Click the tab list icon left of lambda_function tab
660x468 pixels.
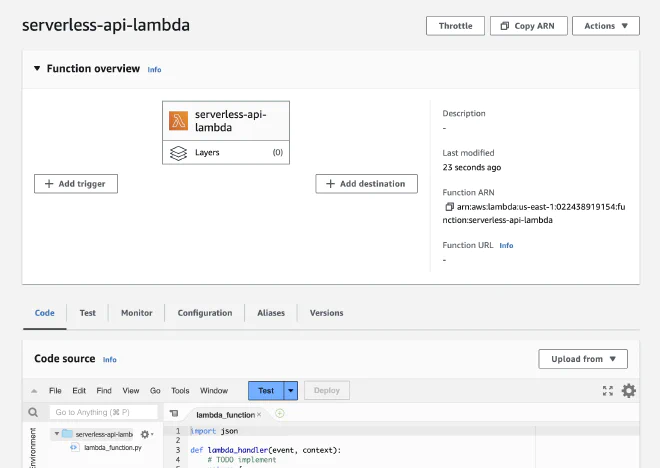pyautogui.click(x=174, y=414)
